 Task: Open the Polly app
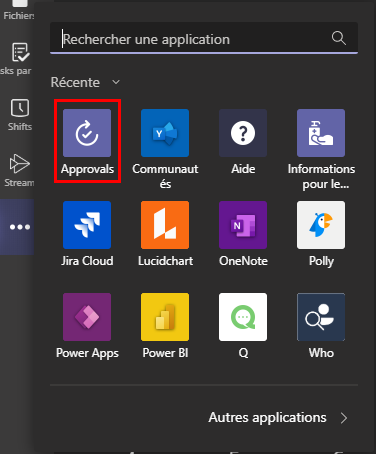[321, 225]
